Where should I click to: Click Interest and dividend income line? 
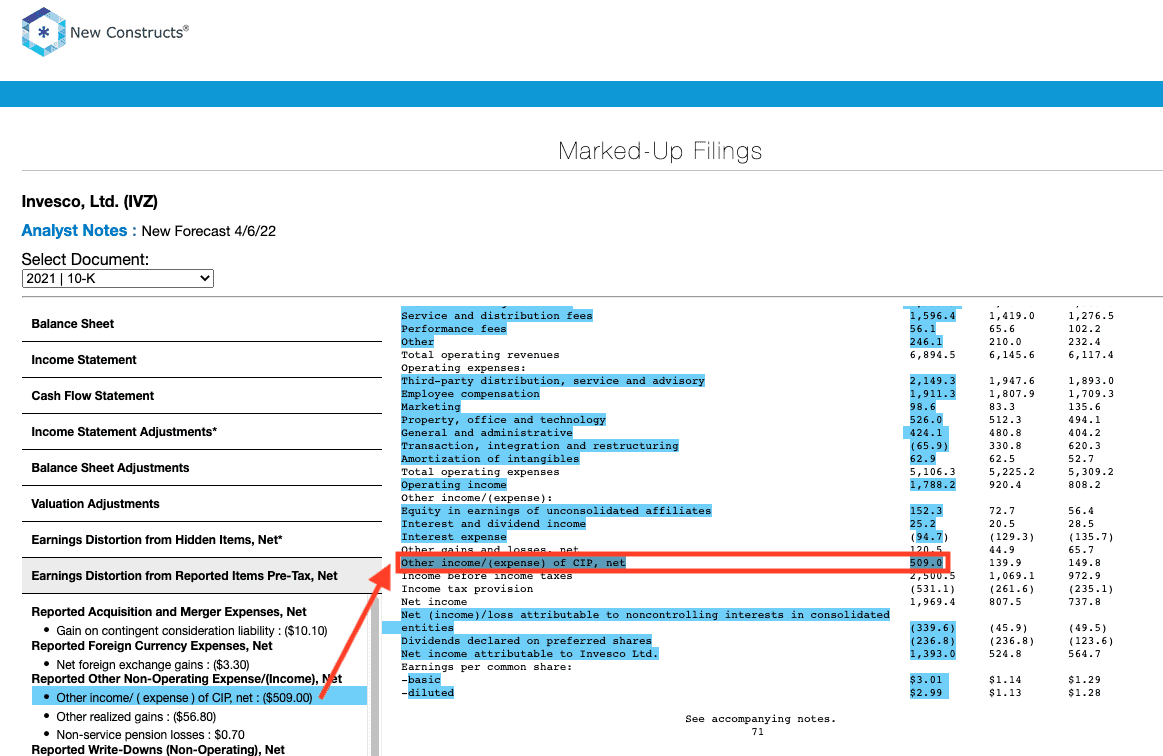tap(494, 524)
